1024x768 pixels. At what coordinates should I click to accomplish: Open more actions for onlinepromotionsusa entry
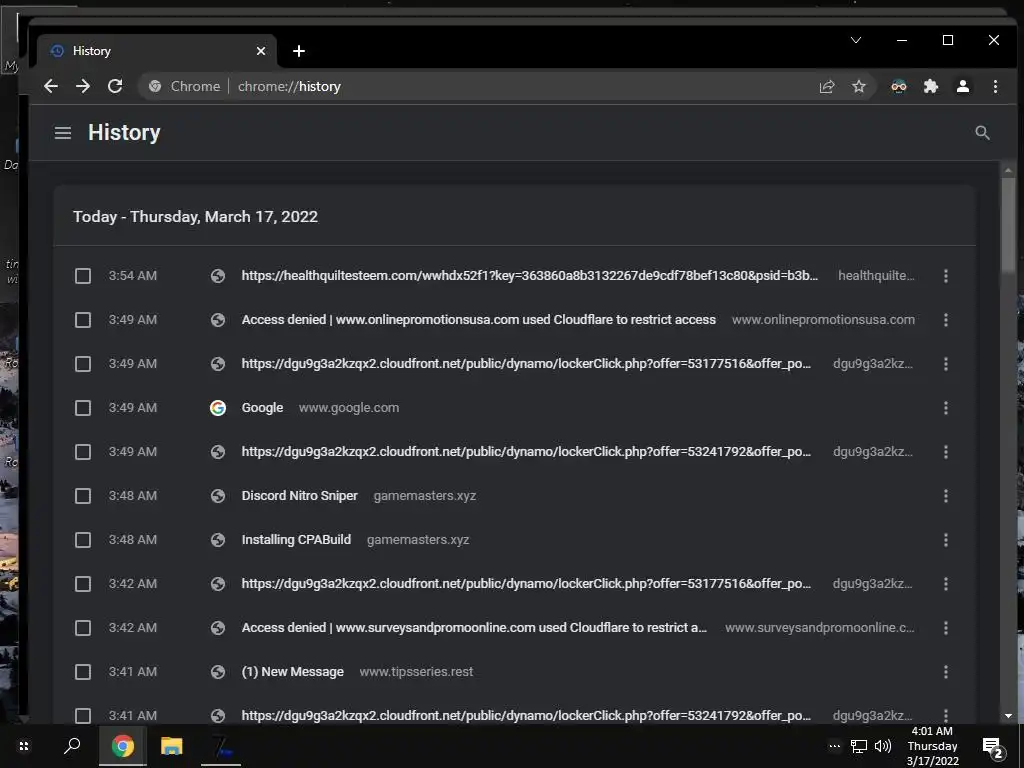[946, 320]
